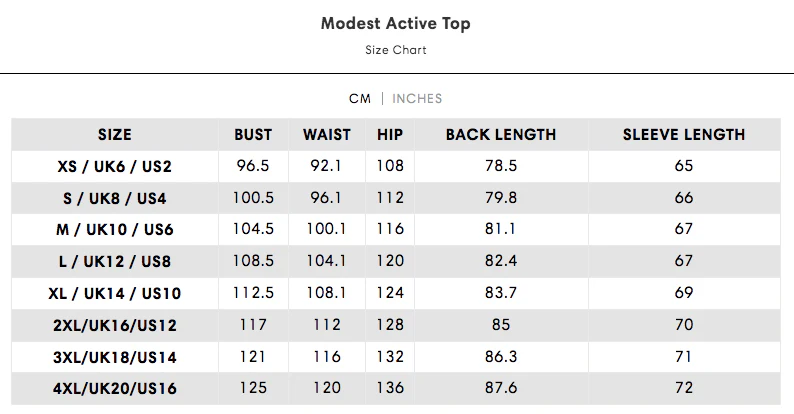The image size is (794, 414).
Task: Click the WAIST column header
Action: click(x=327, y=135)
